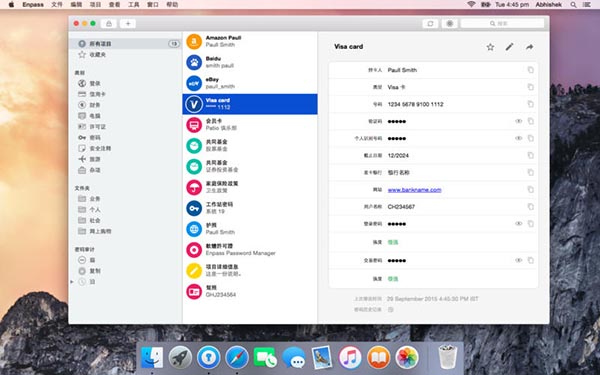
Task: Mark Visa card as favorite with star
Action: click(x=490, y=47)
